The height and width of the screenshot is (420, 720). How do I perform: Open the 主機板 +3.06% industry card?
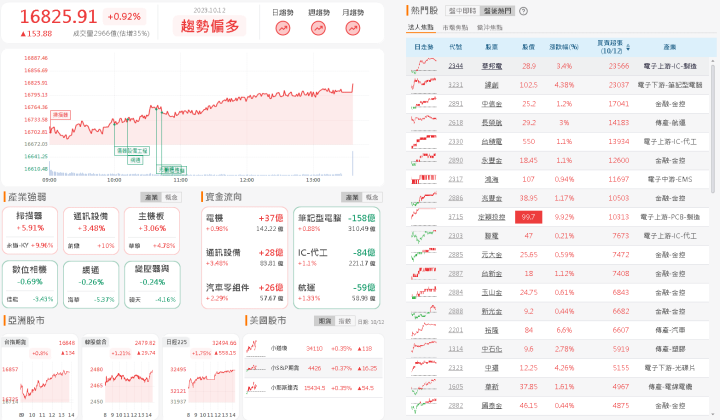(152, 230)
